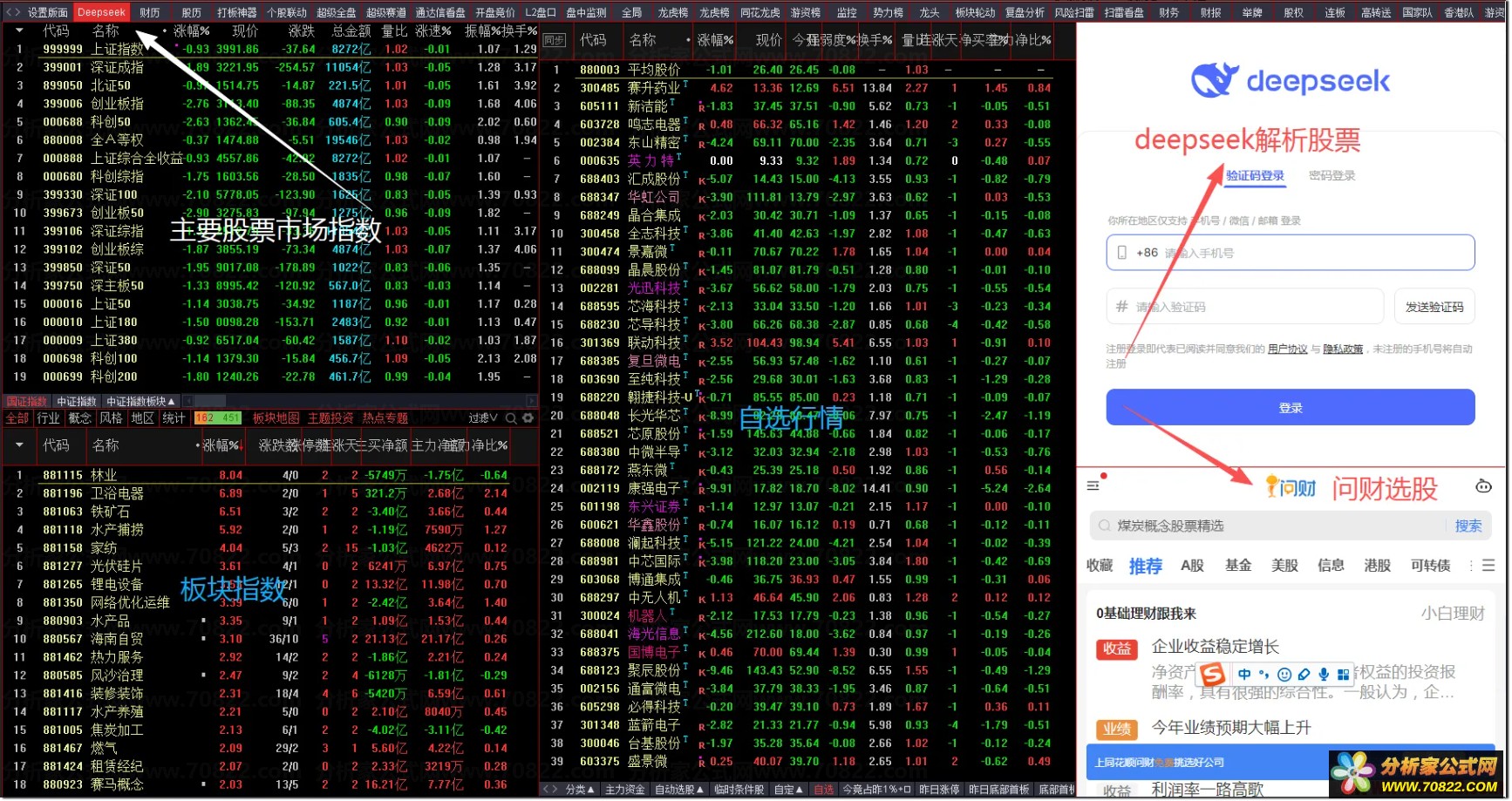Open the tab list icon right of 可转债
This screenshot has height=801, width=1512.
coord(1488,565)
